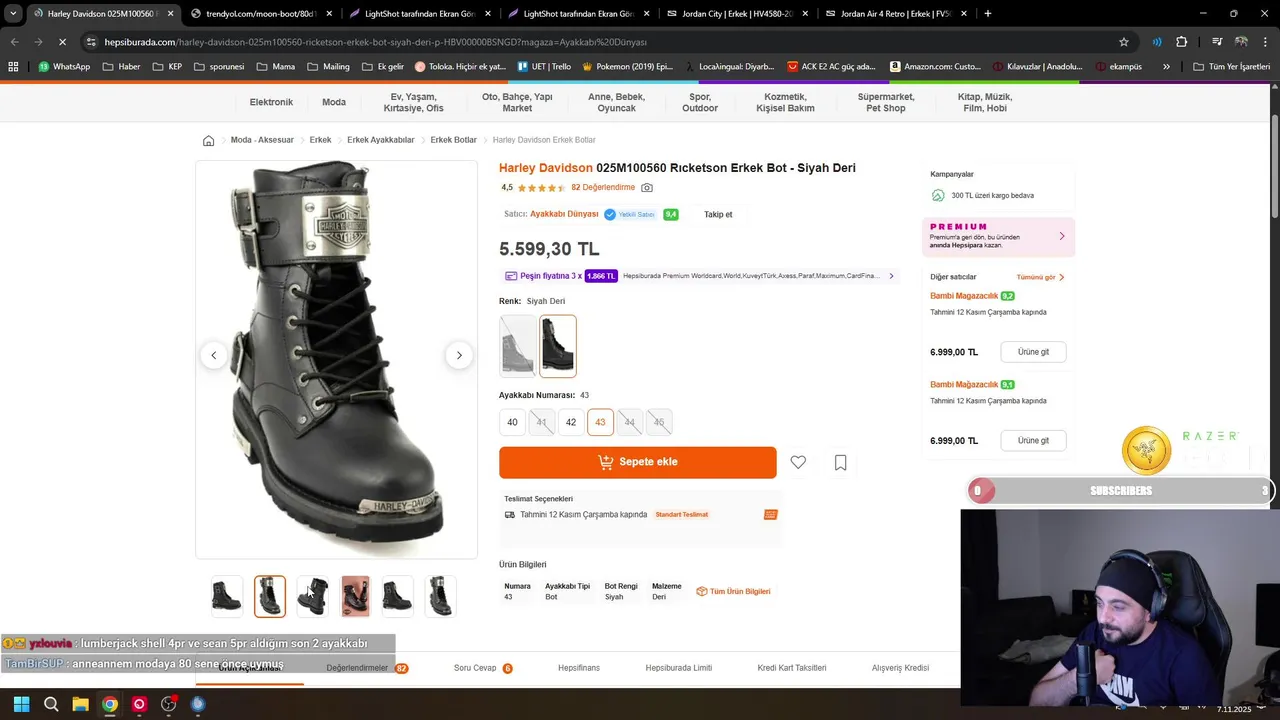Add product to favorites with heart icon

(x=798, y=462)
